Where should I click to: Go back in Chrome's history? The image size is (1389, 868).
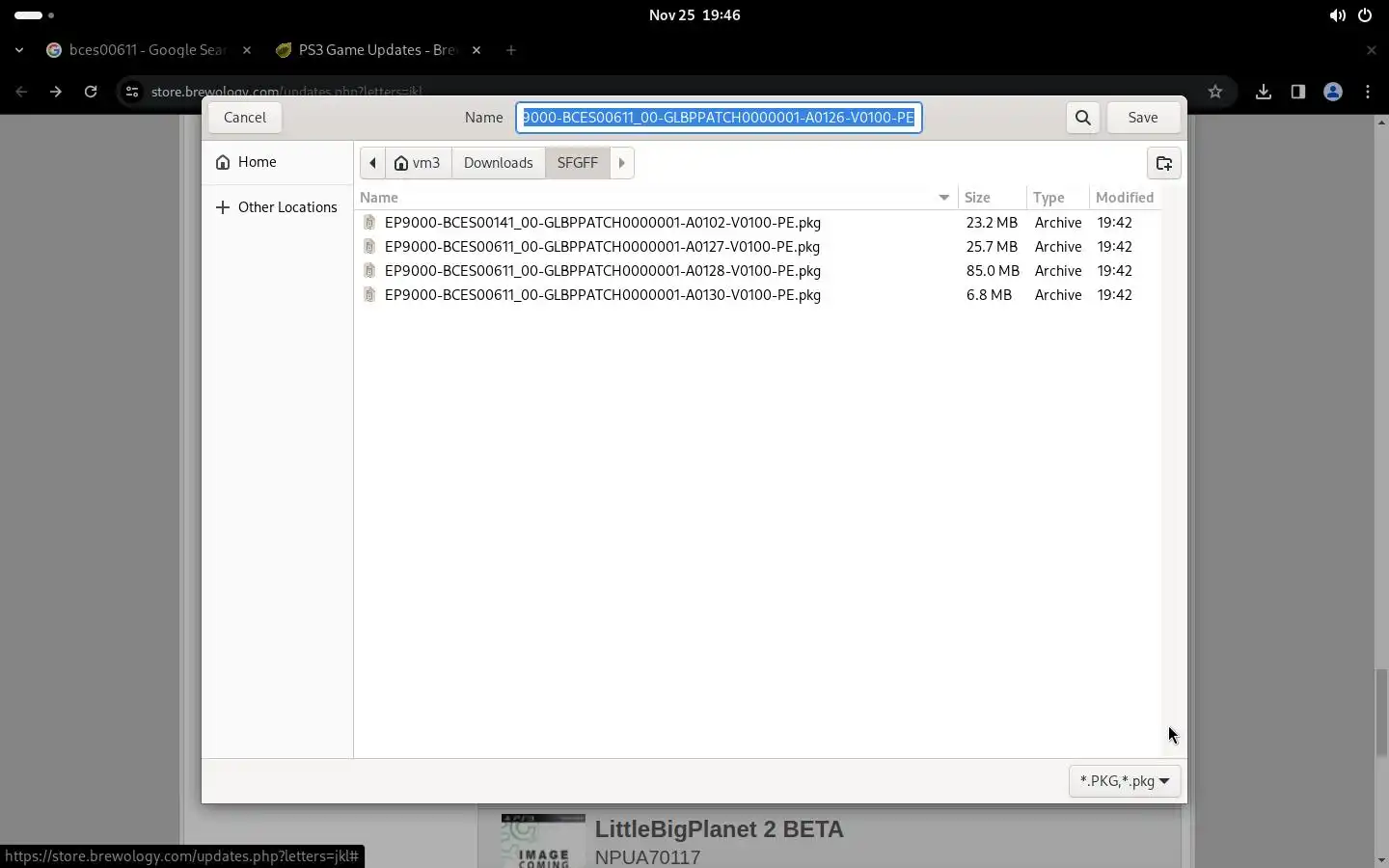pyautogui.click(x=21, y=92)
